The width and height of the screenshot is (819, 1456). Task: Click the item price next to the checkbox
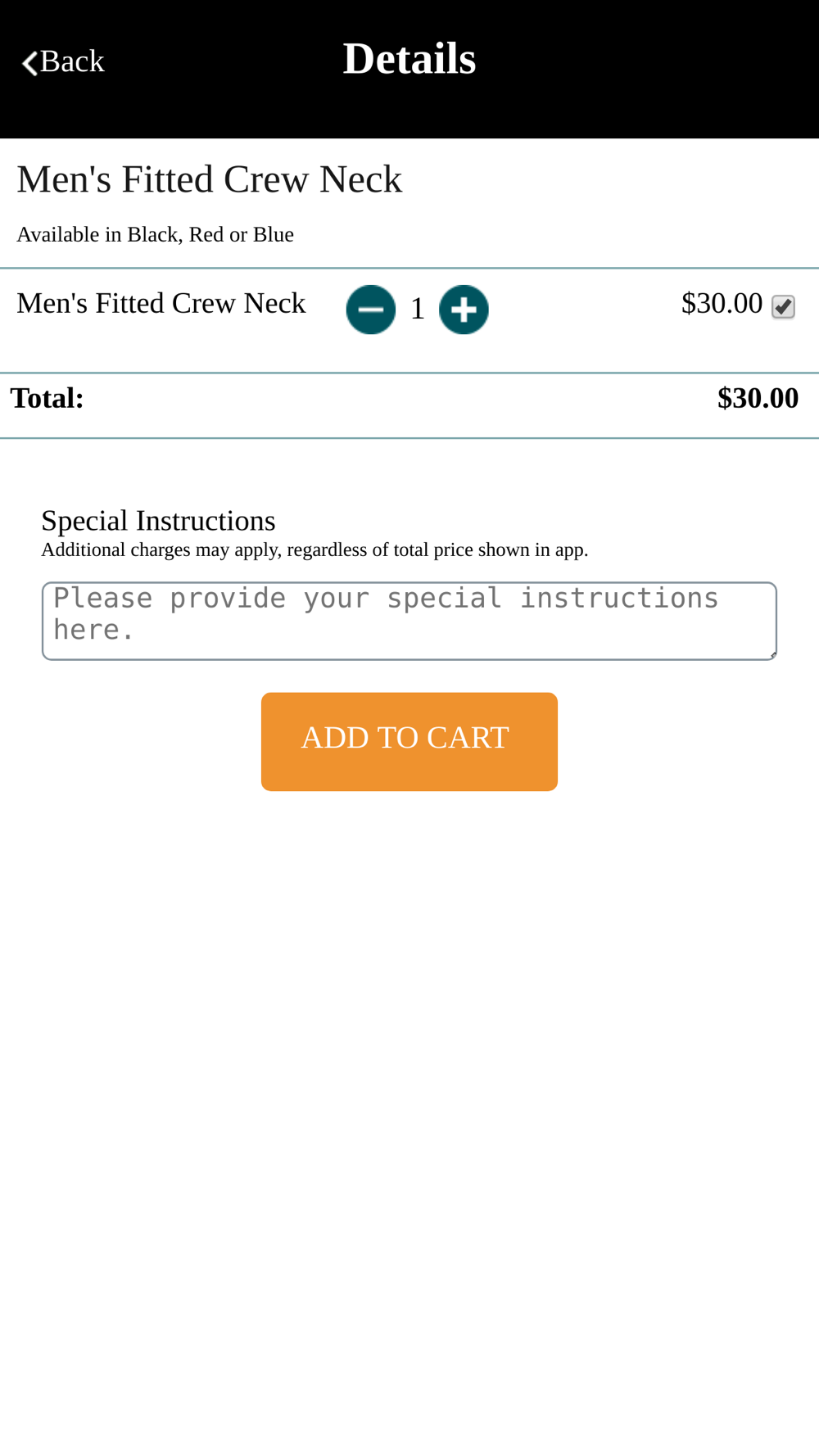pyautogui.click(x=722, y=304)
